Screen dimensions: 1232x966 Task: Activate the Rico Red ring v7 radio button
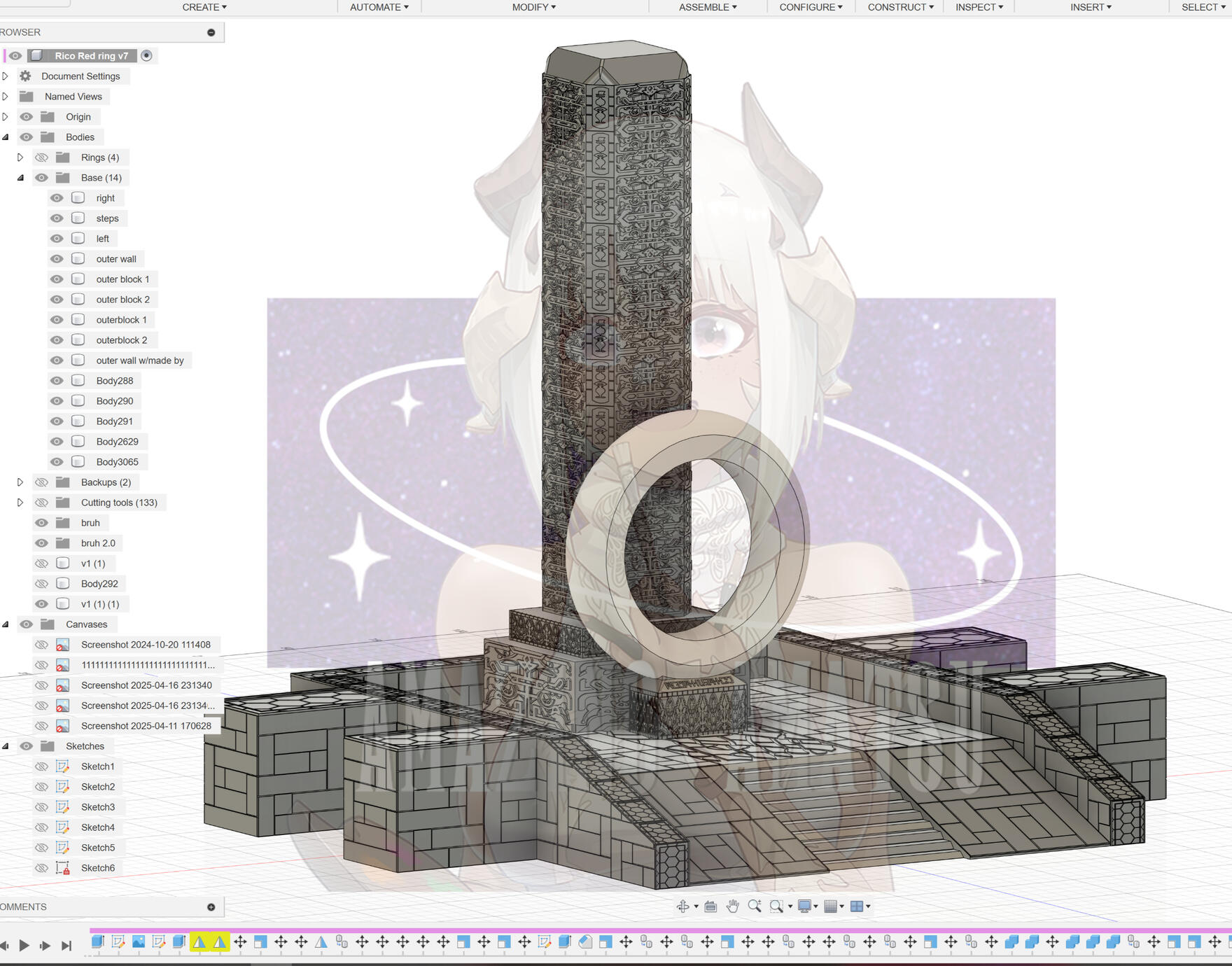pos(146,56)
